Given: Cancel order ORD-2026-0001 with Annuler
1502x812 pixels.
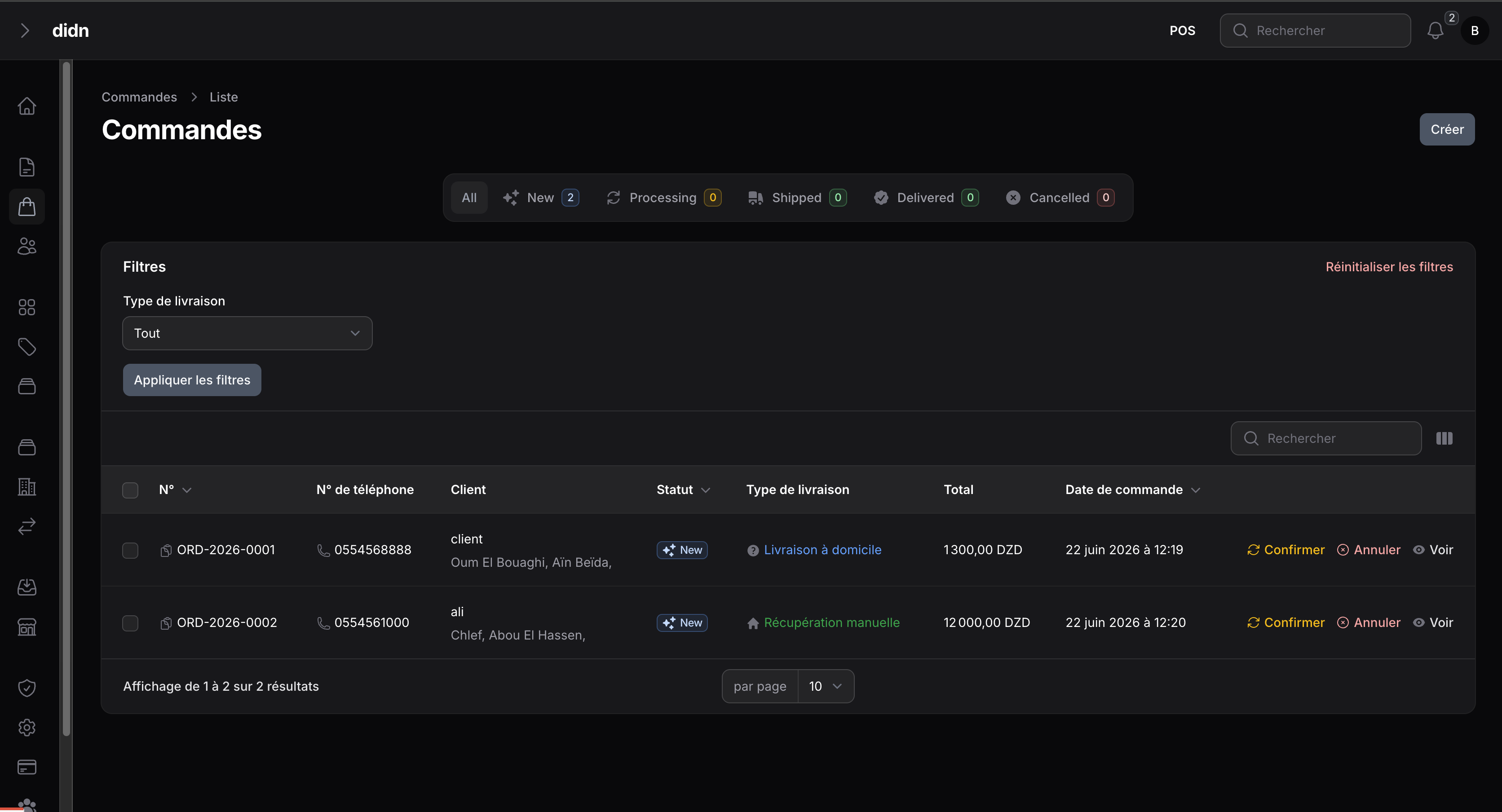Looking at the screenshot, I should click(x=1369, y=550).
